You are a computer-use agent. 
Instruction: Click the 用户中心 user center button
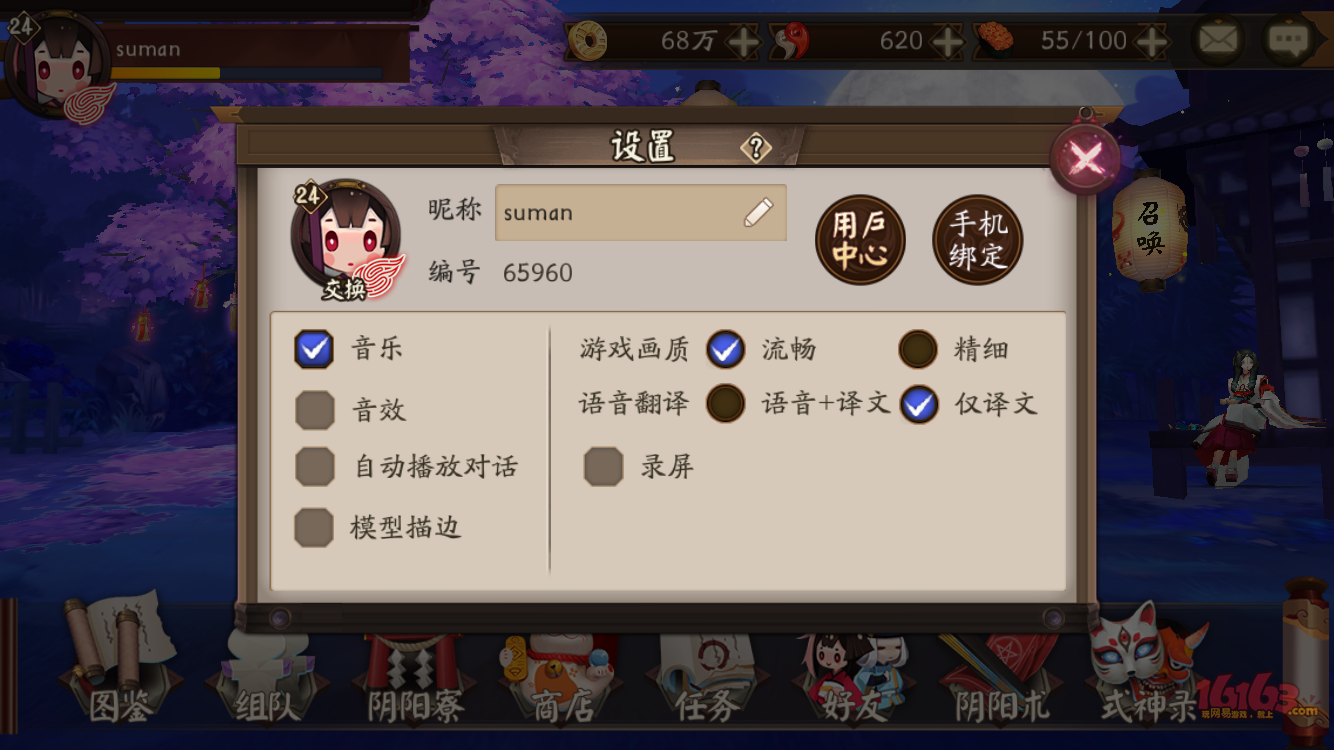tap(860, 240)
